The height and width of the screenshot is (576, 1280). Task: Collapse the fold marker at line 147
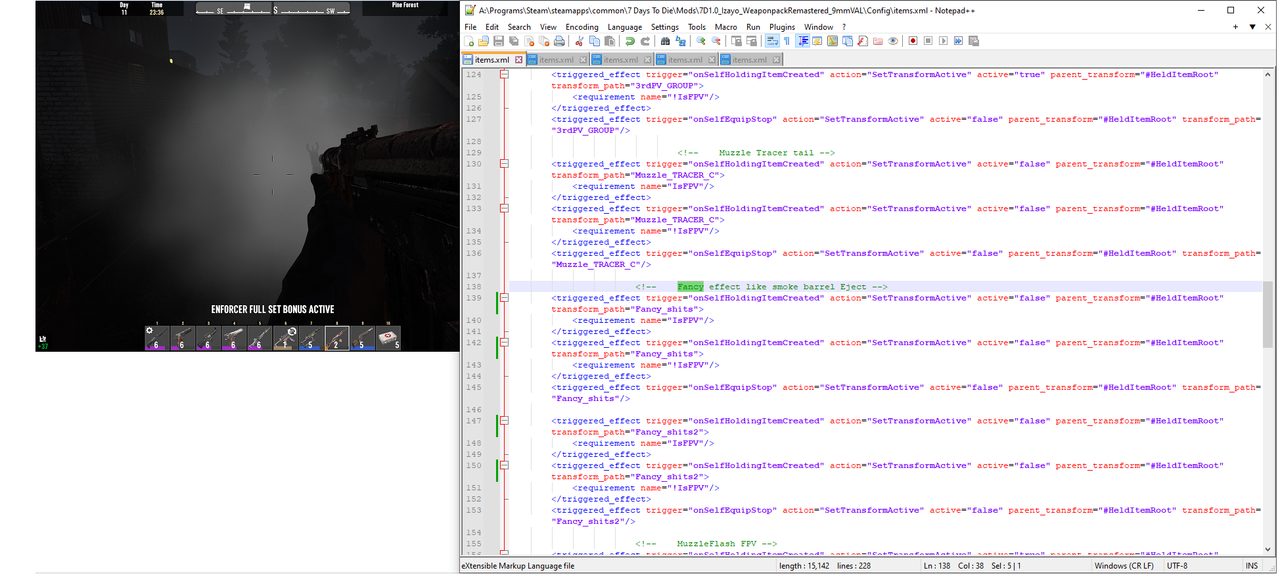(x=504, y=421)
